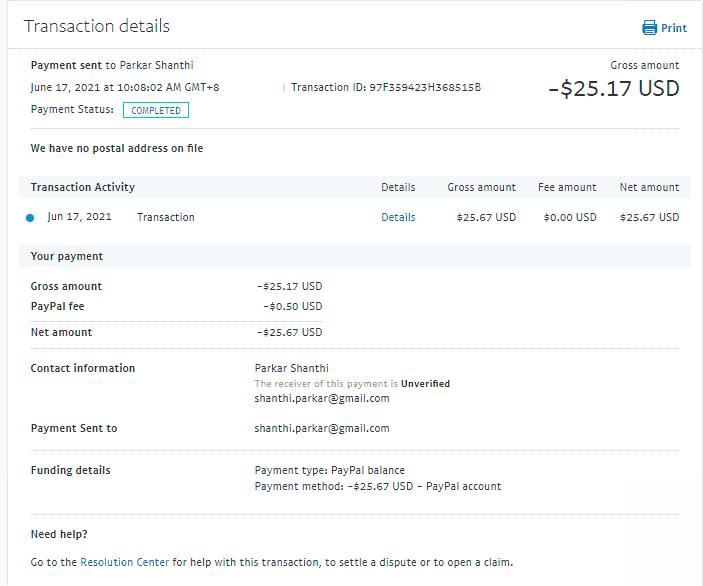Image resolution: width=703 pixels, height=586 pixels.
Task: Select the Transaction ID 97F359423H368515B
Action: 386,87
